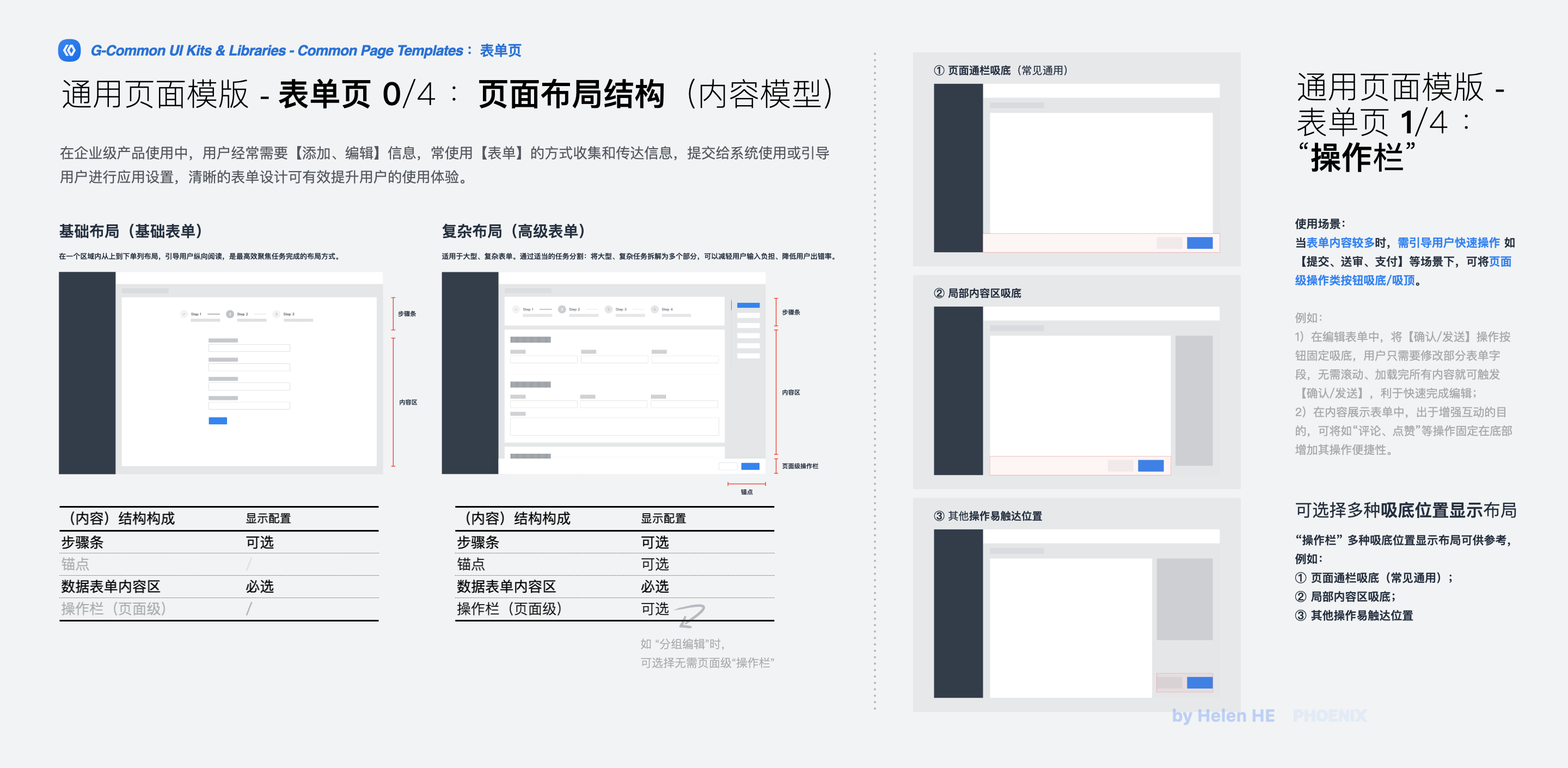Select the blue highlighted anchor item in complex layout
Viewport: 1568px width, 768px height.
click(749, 305)
